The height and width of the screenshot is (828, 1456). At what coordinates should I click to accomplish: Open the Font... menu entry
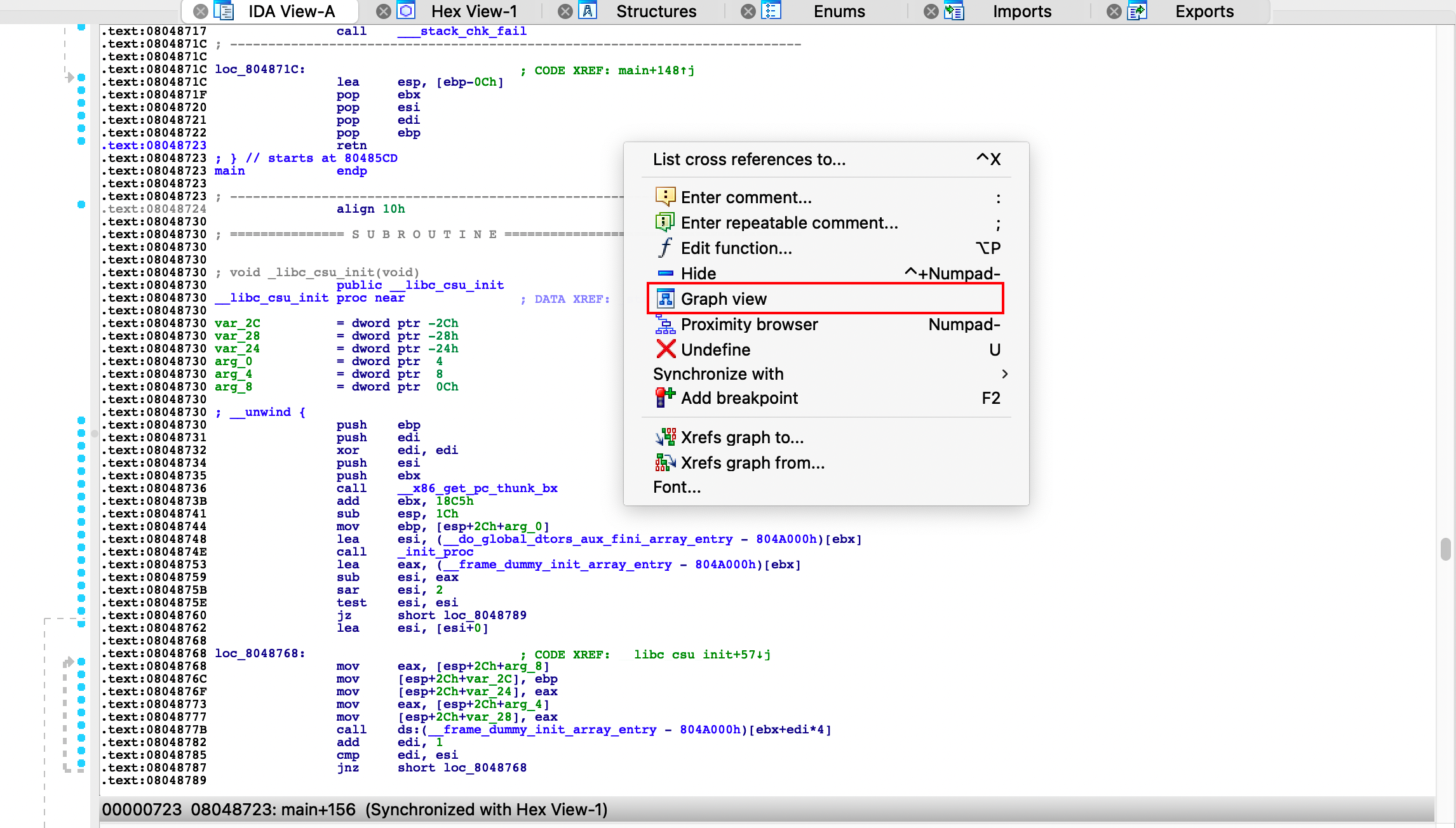click(677, 487)
